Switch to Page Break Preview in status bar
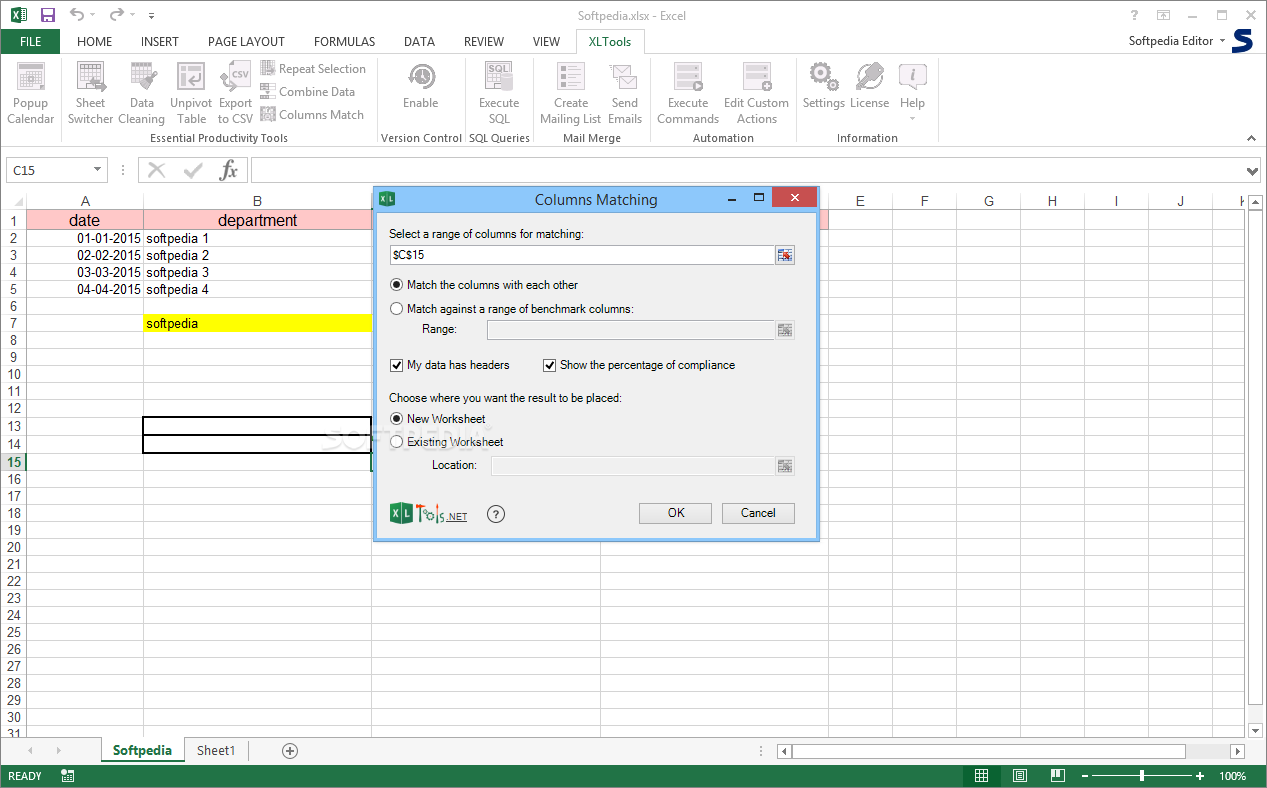Viewport: 1267px width, 788px height. click(1057, 776)
